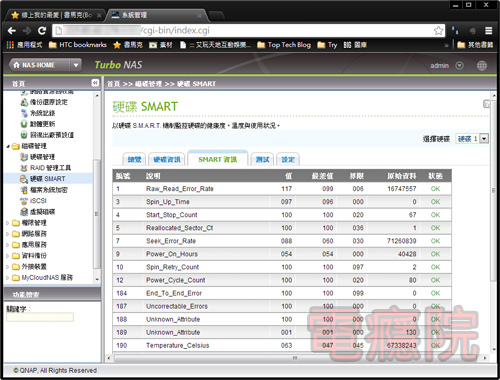Open RAID 管理工具 in the sidebar
This screenshot has height=380, width=500.
pyautogui.click(x=50, y=168)
